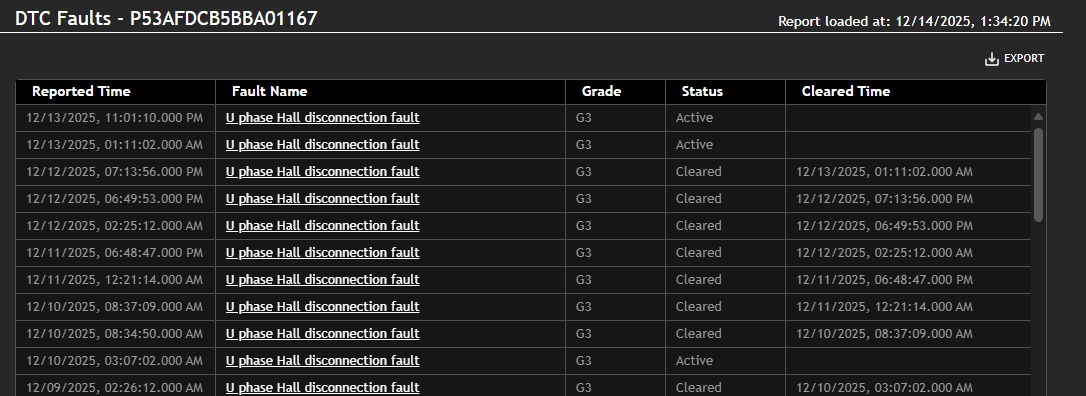Click the Export download icon

tap(992, 59)
